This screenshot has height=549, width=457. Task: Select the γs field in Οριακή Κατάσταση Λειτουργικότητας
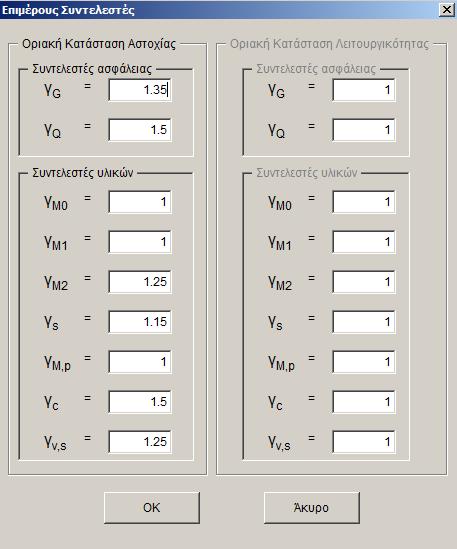pyautogui.click(x=364, y=322)
